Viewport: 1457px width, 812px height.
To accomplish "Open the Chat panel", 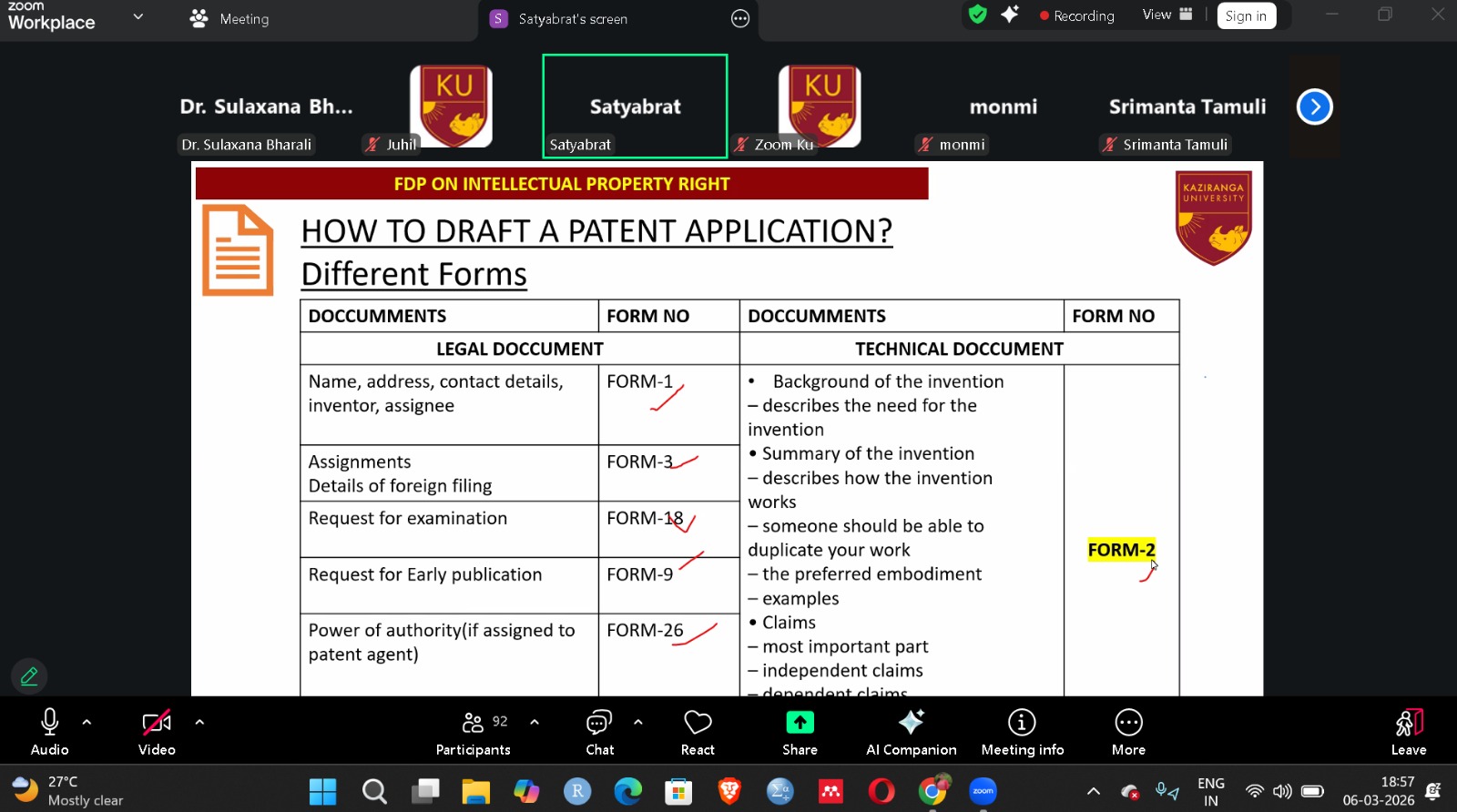I will (599, 733).
